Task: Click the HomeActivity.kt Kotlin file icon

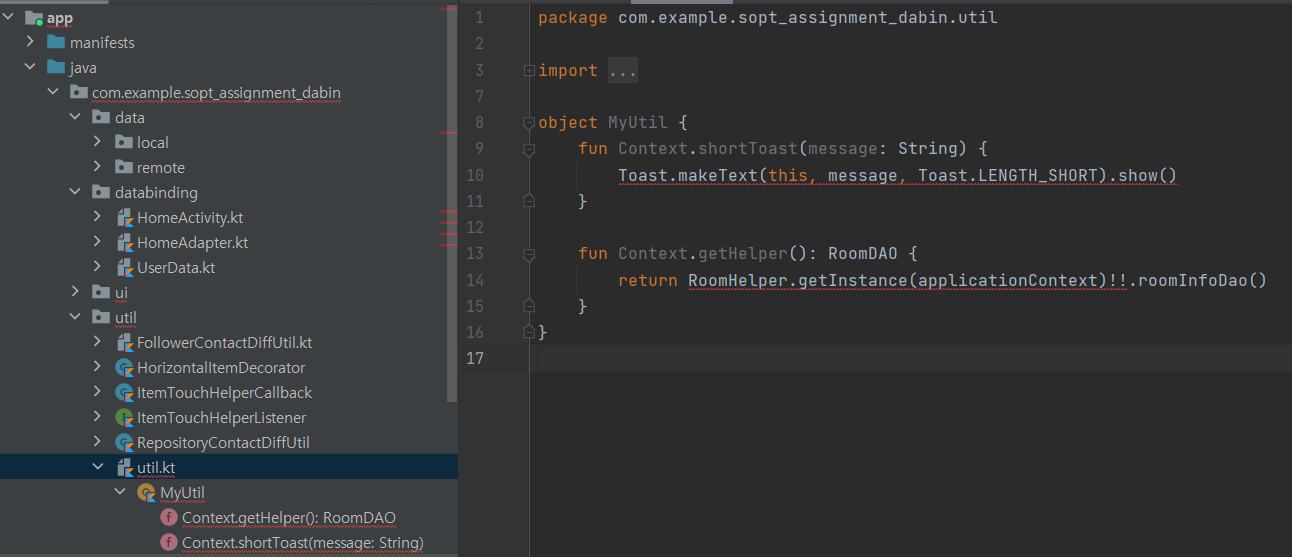Action: click(124, 217)
